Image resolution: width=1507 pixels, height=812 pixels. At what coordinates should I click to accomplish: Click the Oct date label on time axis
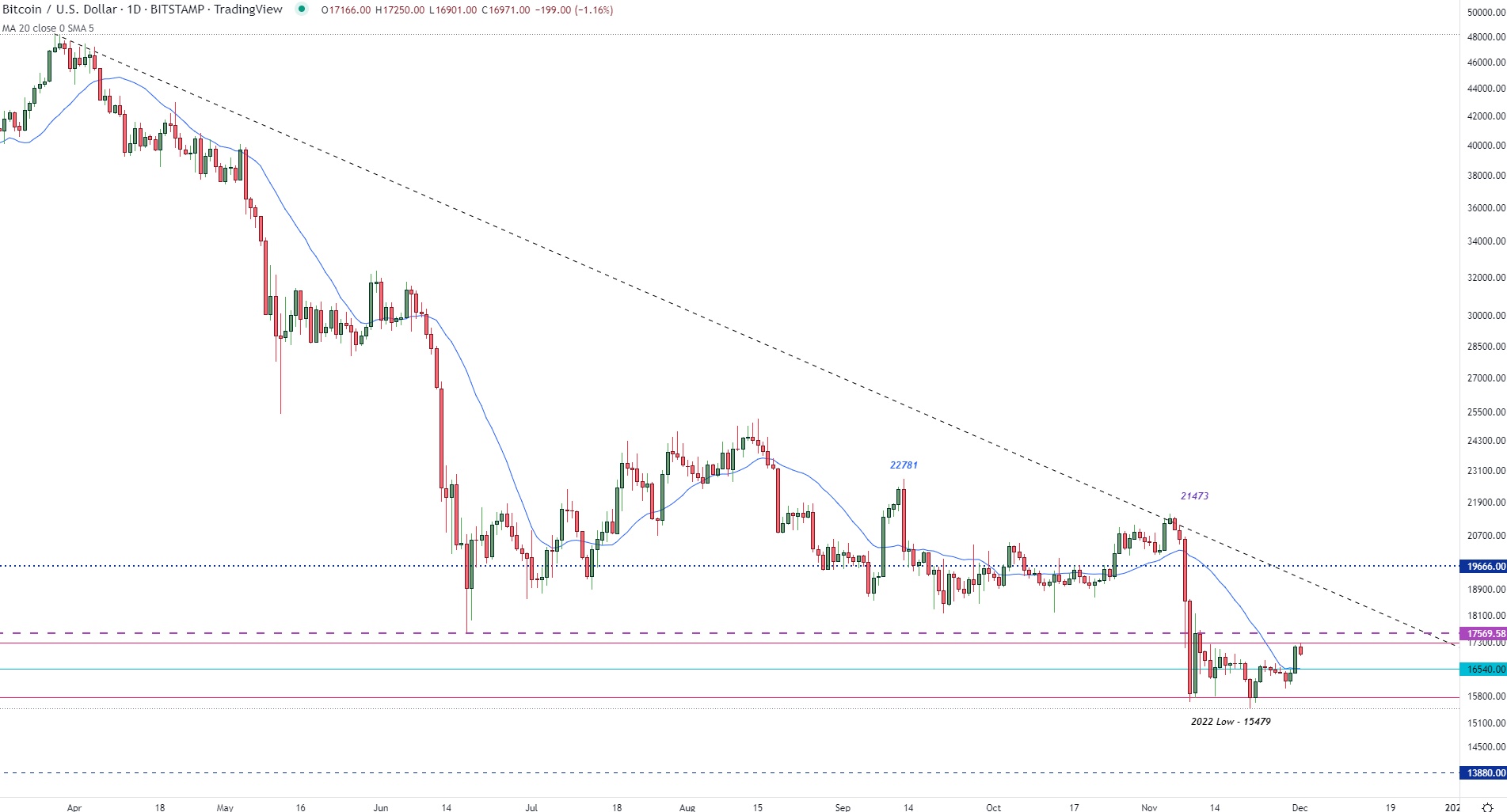993,807
